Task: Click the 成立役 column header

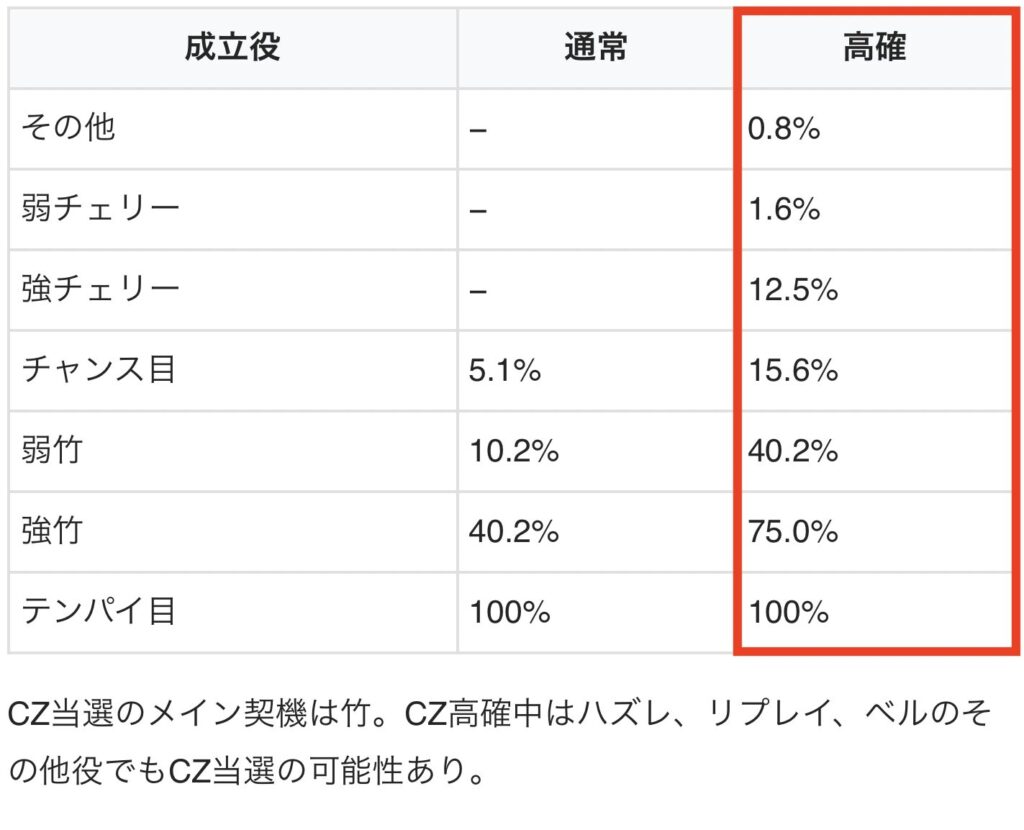Action: (x=232, y=48)
